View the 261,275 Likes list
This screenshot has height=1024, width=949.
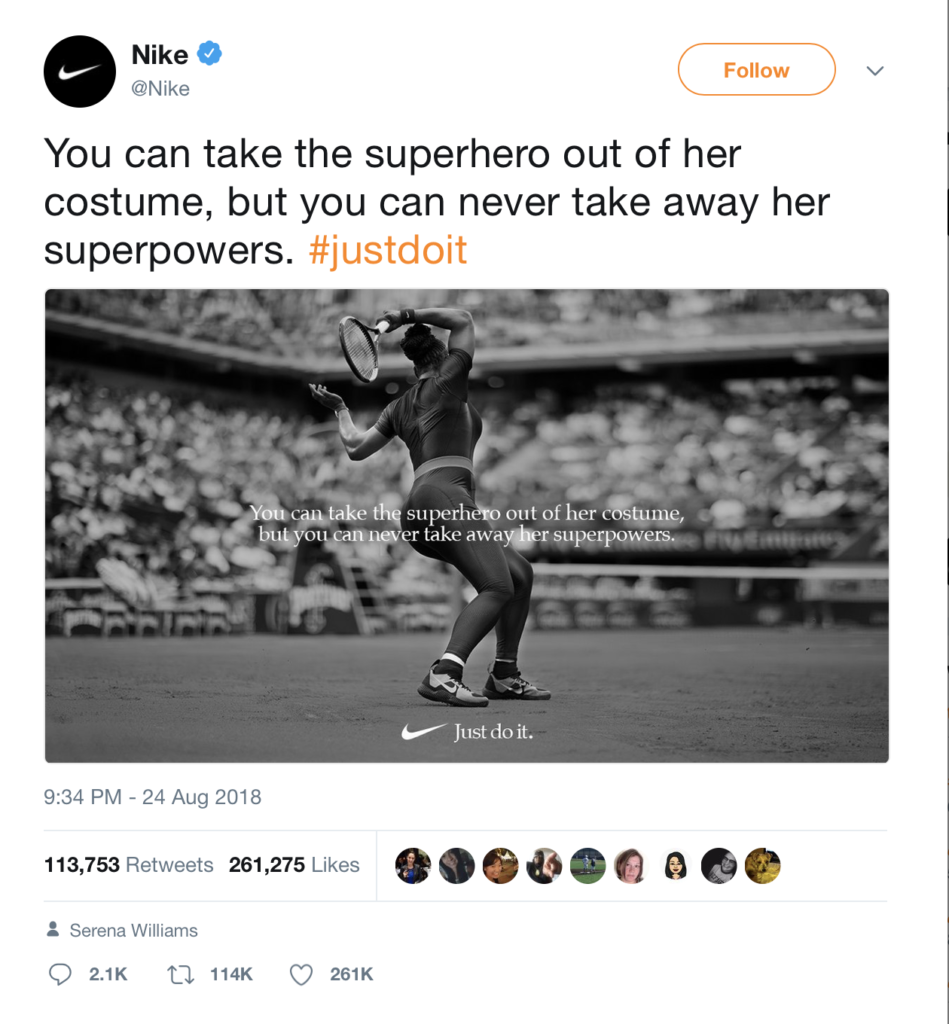(294, 865)
